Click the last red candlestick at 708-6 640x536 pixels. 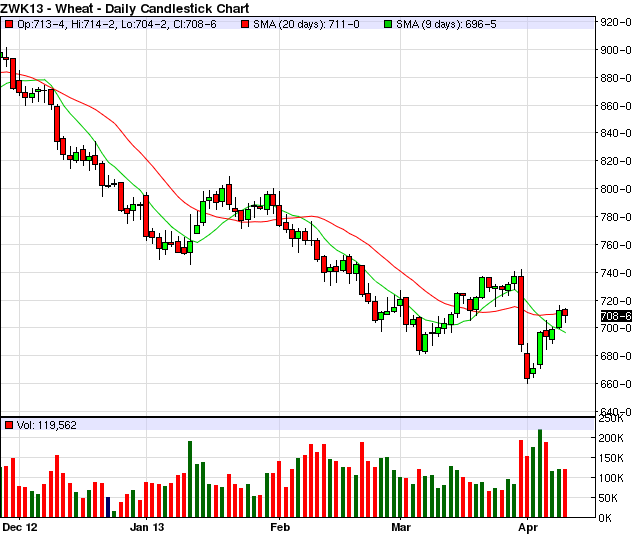tap(565, 313)
